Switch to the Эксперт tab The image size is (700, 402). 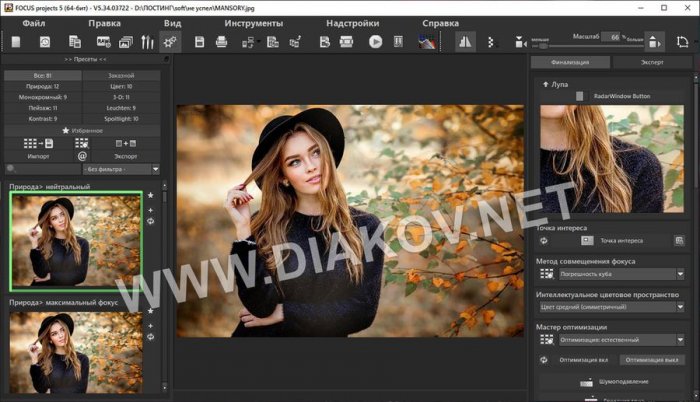pyautogui.click(x=651, y=62)
